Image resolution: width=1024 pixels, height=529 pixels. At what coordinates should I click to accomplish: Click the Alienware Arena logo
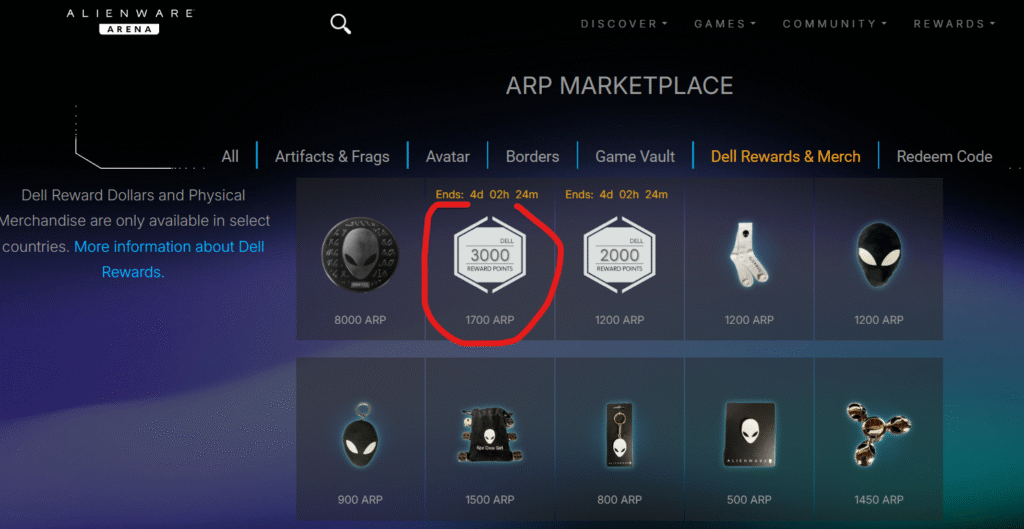pos(131,22)
